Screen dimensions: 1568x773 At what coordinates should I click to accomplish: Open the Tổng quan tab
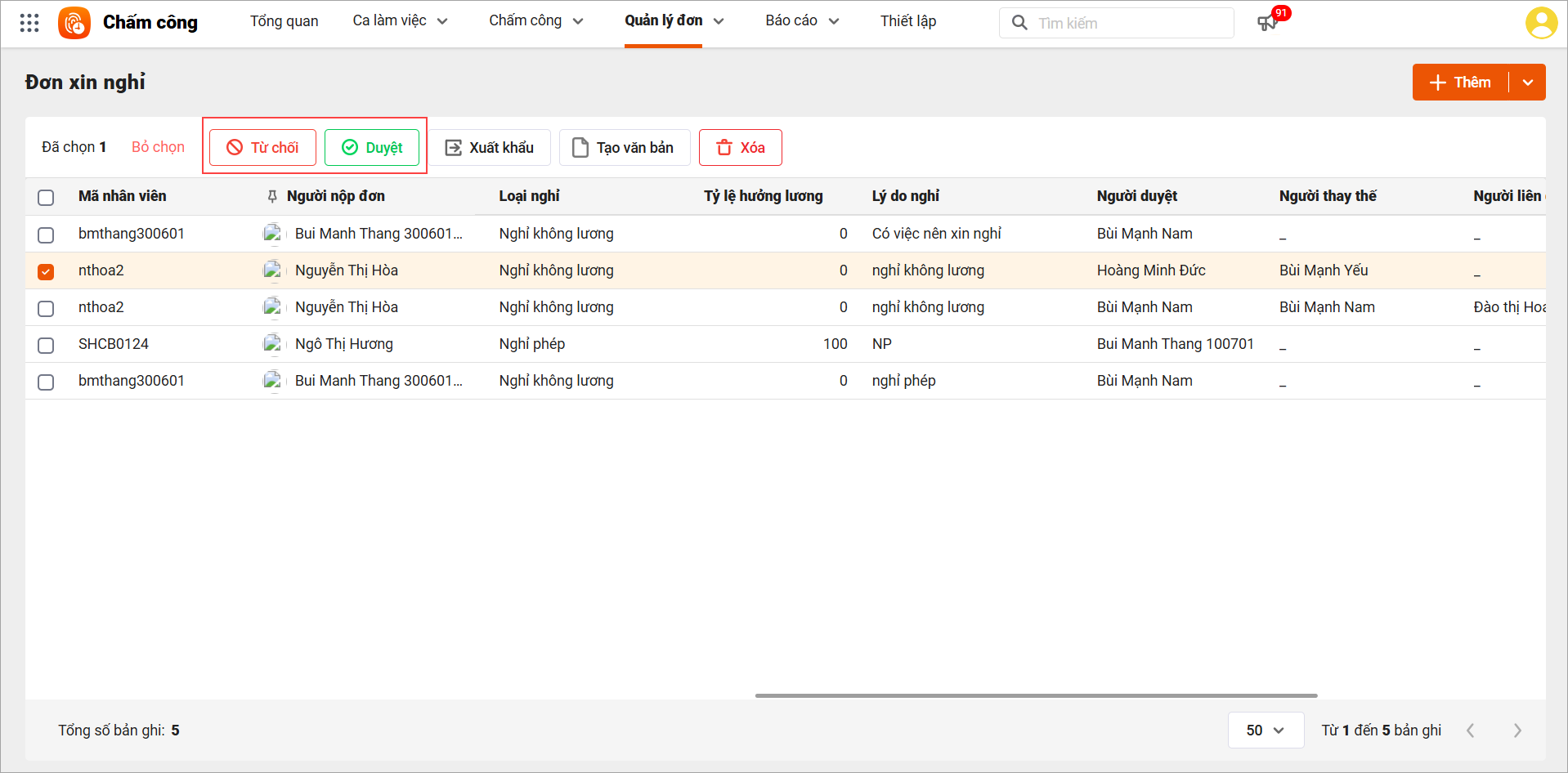pos(284,21)
